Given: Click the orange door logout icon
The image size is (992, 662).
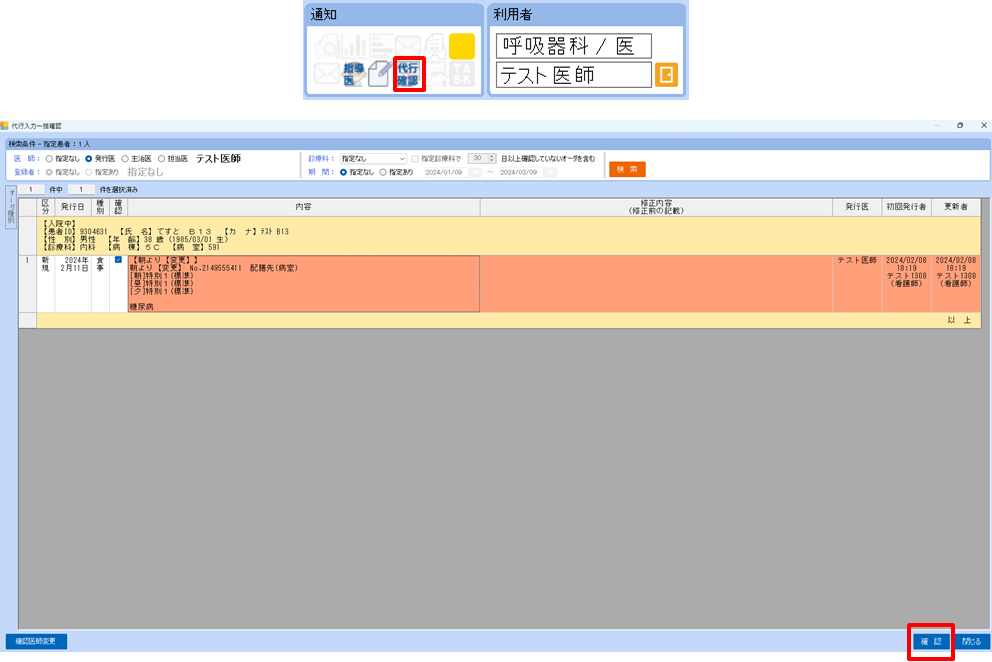Looking at the screenshot, I should click(x=666, y=75).
